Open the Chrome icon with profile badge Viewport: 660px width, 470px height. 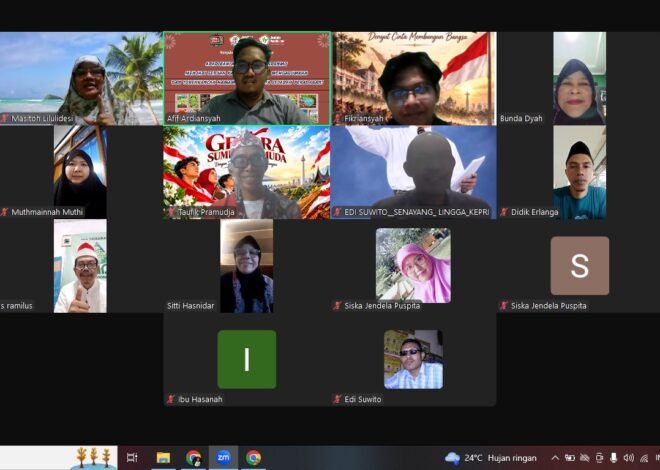pos(194,458)
